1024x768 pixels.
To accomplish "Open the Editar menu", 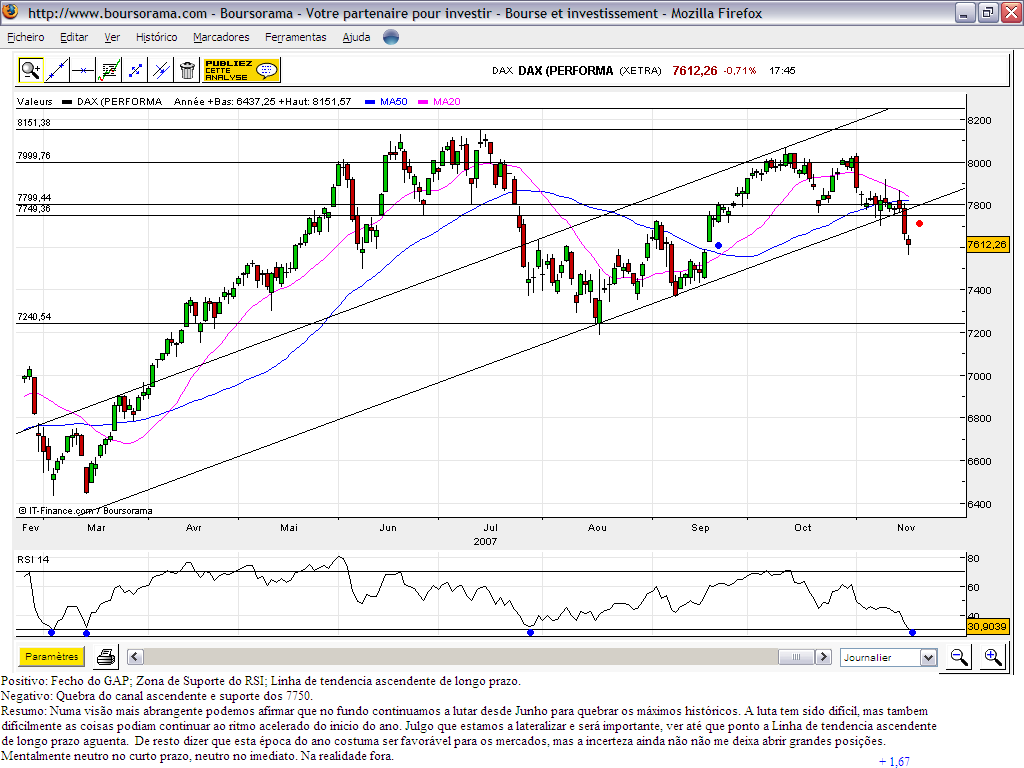I will 74,37.
